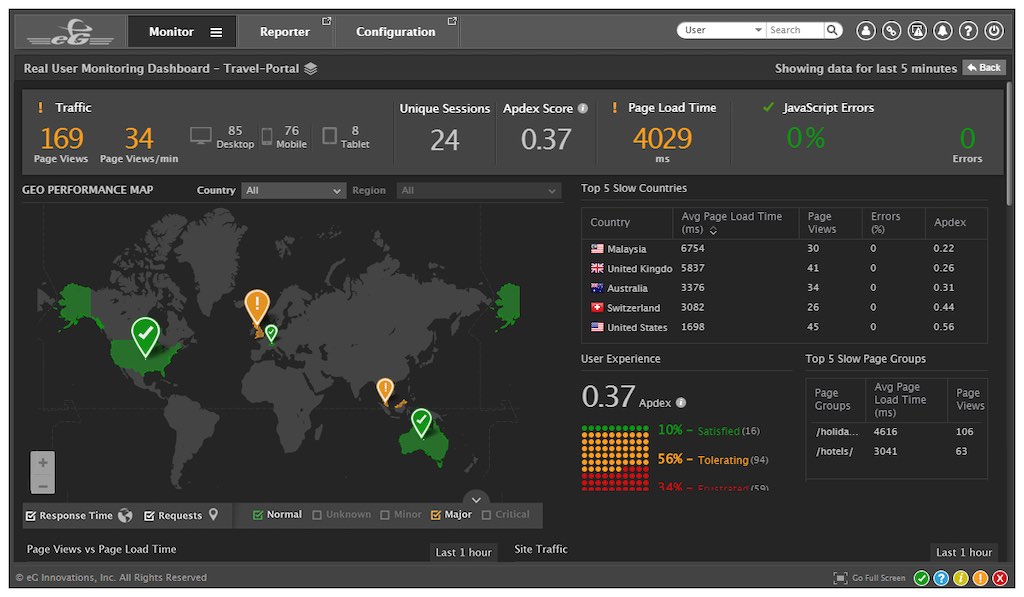Expand the map legend chevron

477,499
